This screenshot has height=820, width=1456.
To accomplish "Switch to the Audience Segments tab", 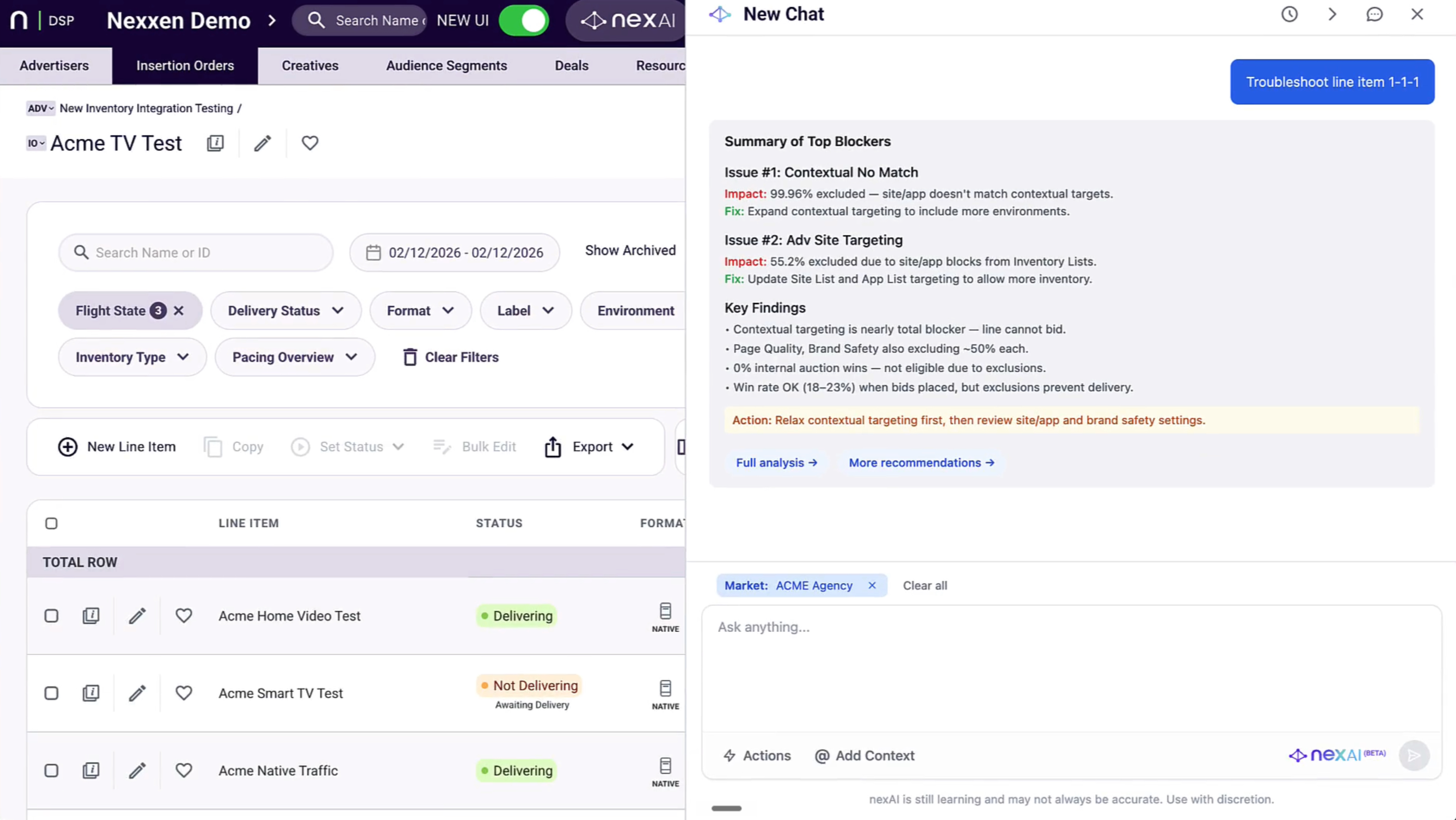I will [x=447, y=66].
